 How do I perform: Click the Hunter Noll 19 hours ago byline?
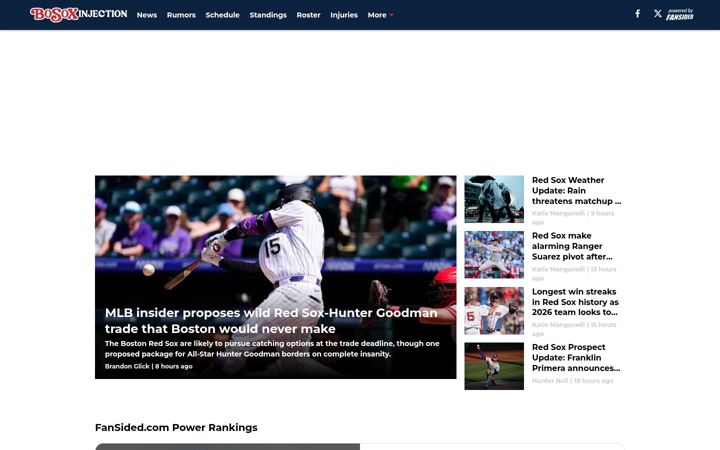pos(572,381)
